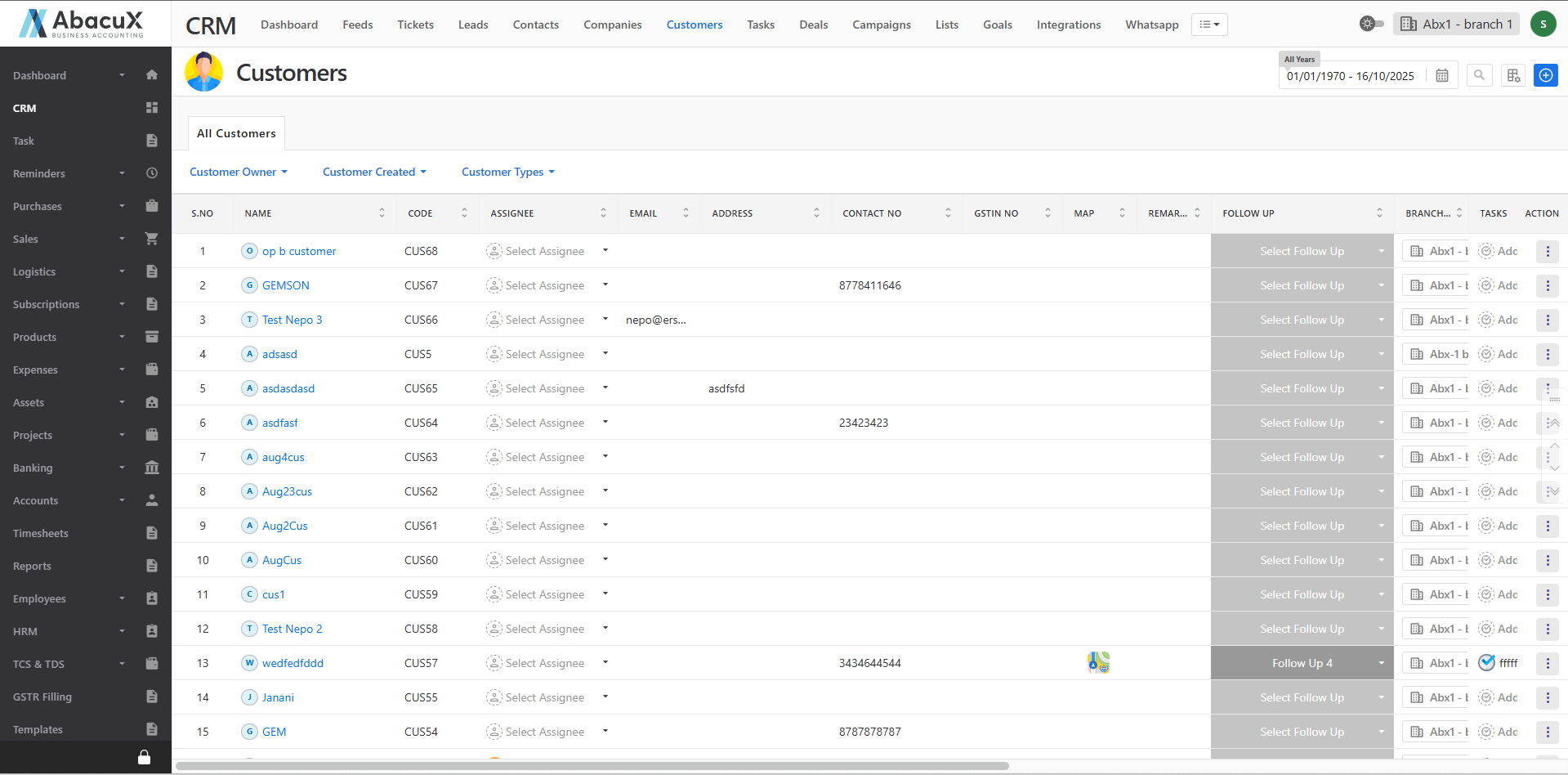Expand the Customer Owner filter dropdown

[x=238, y=172]
